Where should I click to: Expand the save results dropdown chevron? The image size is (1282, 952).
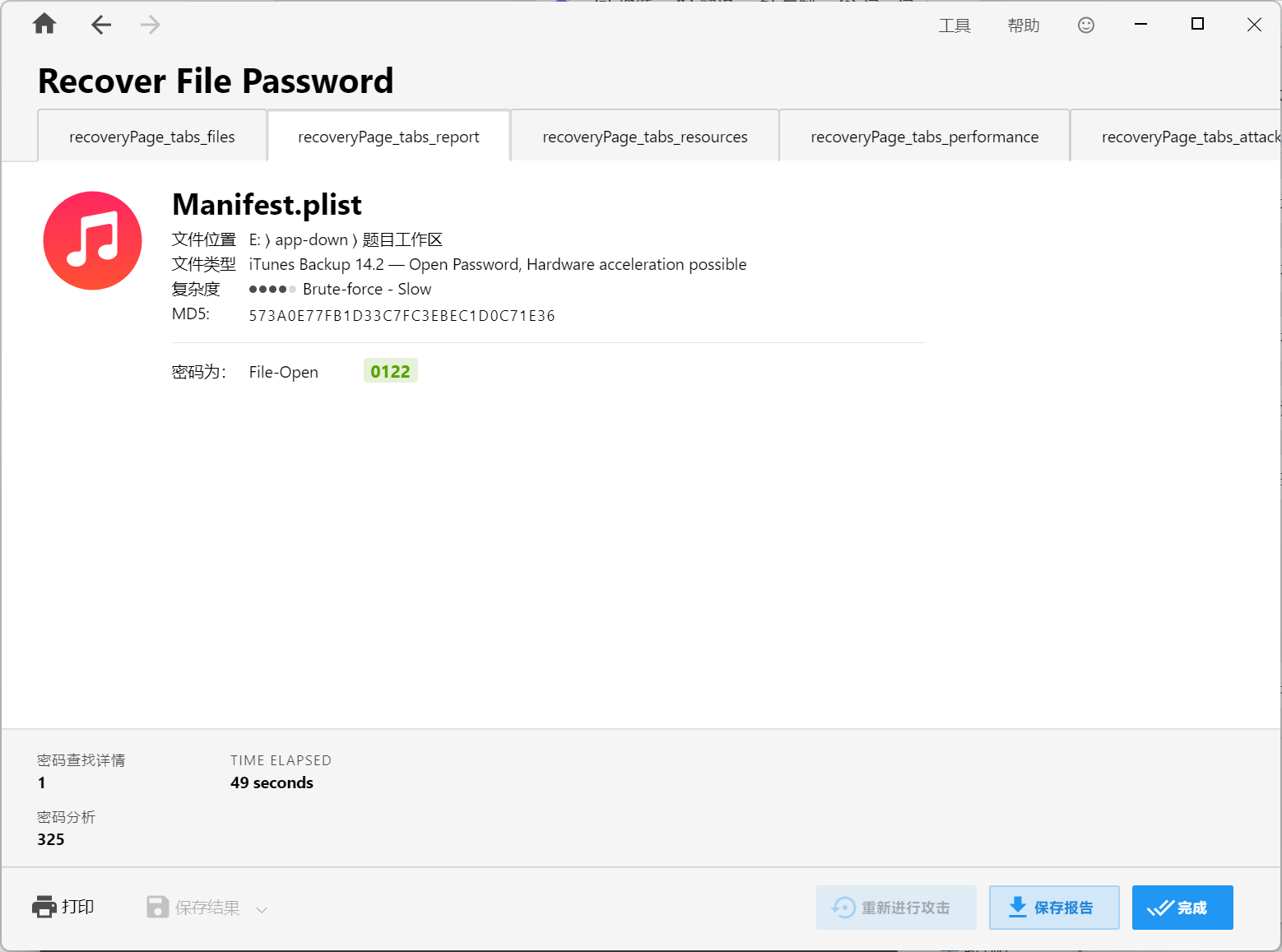pos(262,909)
